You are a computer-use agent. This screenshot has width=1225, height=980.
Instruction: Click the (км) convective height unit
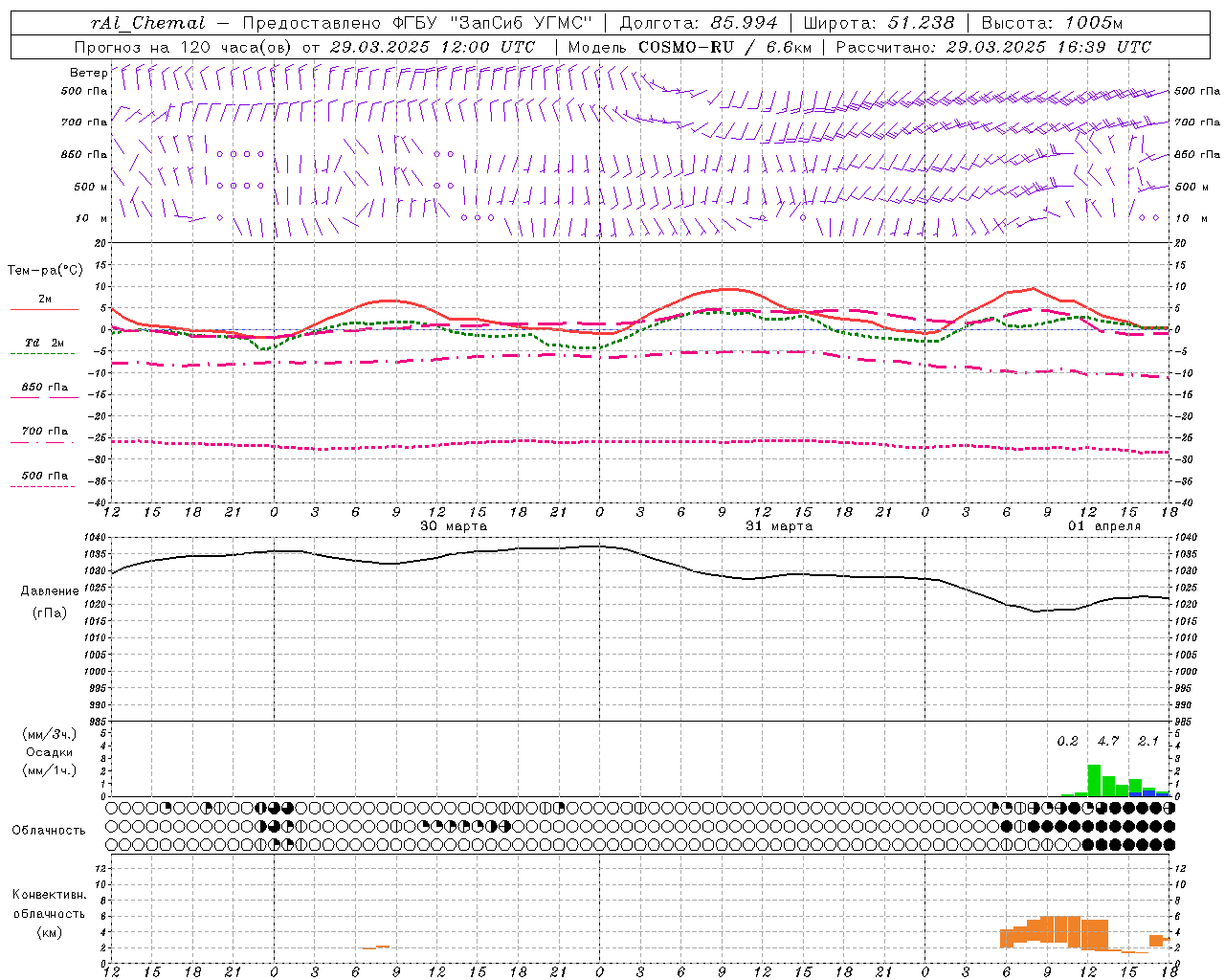click(x=50, y=932)
